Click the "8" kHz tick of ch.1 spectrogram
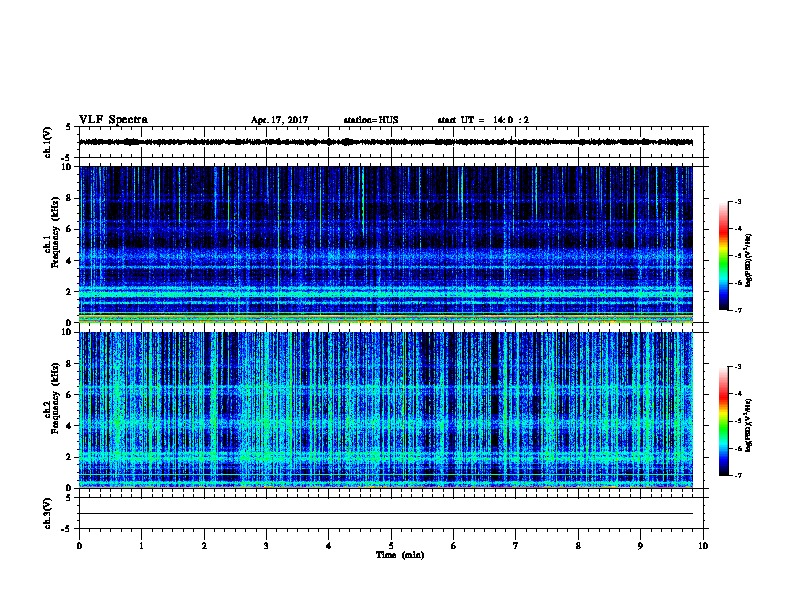 pyautogui.click(x=69, y=198)
